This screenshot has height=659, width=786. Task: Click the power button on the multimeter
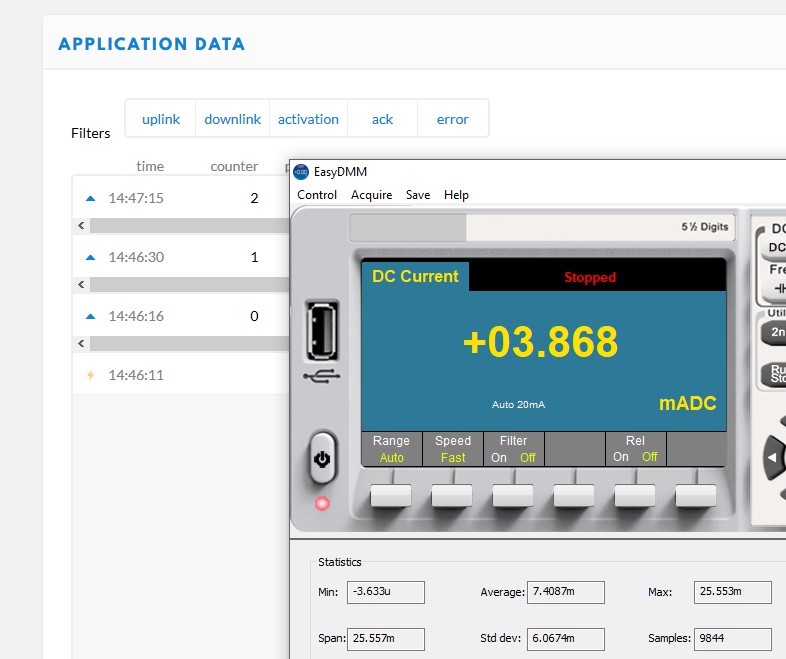coord(322,458)
